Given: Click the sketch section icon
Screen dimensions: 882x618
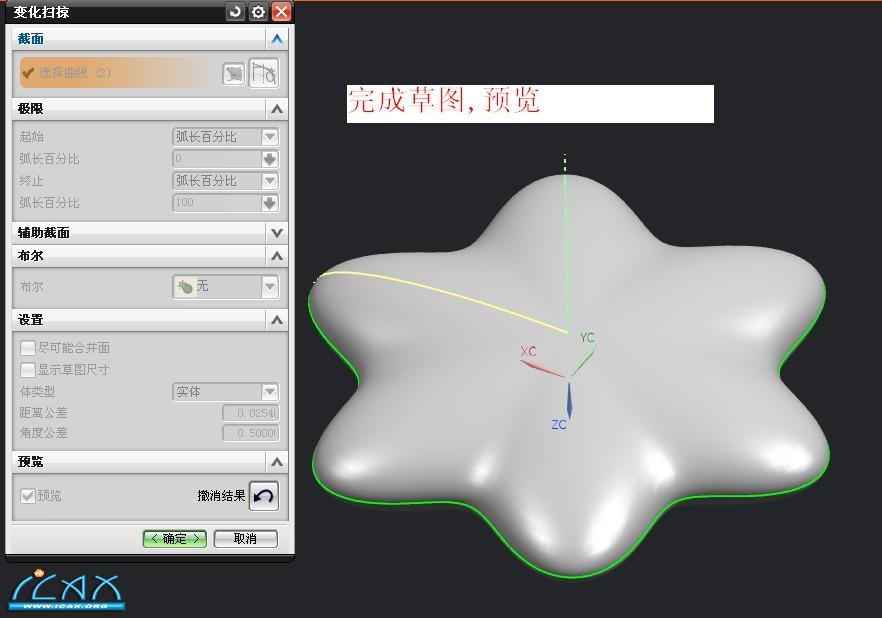Looking at the screenshot, I should tap(234, 74).
